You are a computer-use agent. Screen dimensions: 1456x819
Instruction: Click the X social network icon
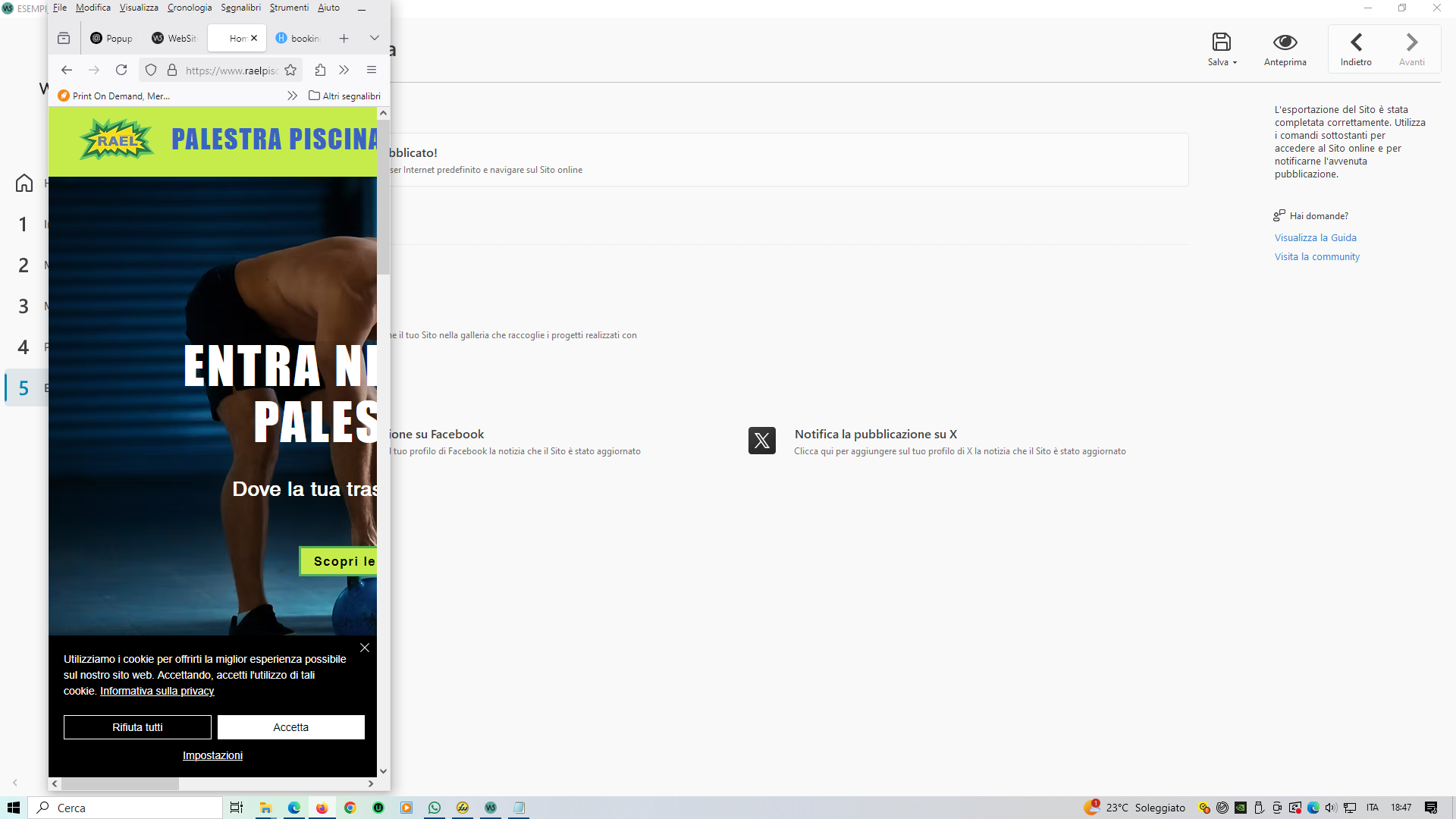click(x=762, y=441)
